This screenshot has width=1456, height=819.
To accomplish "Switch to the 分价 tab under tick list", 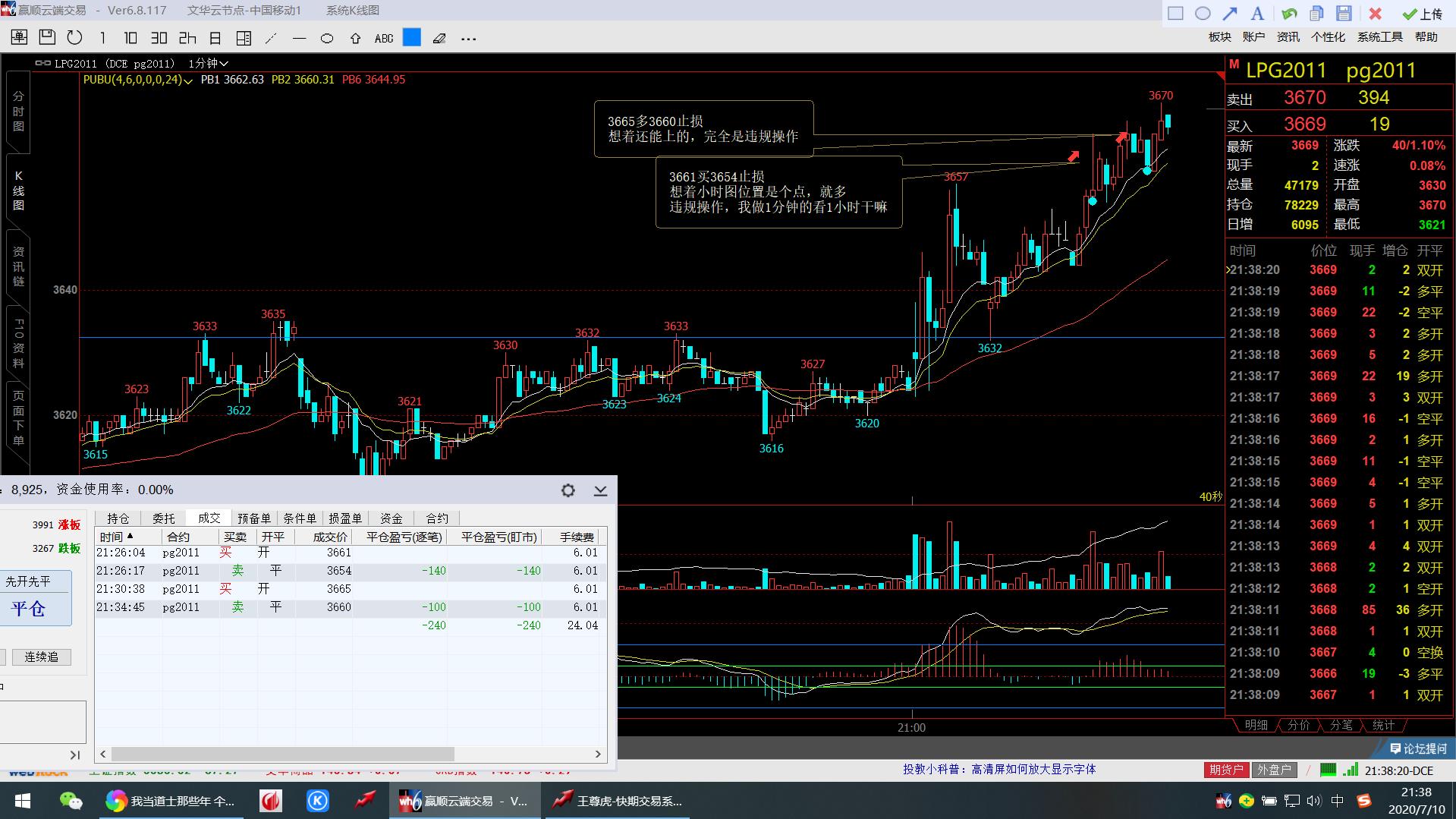I will (1298, 725).
